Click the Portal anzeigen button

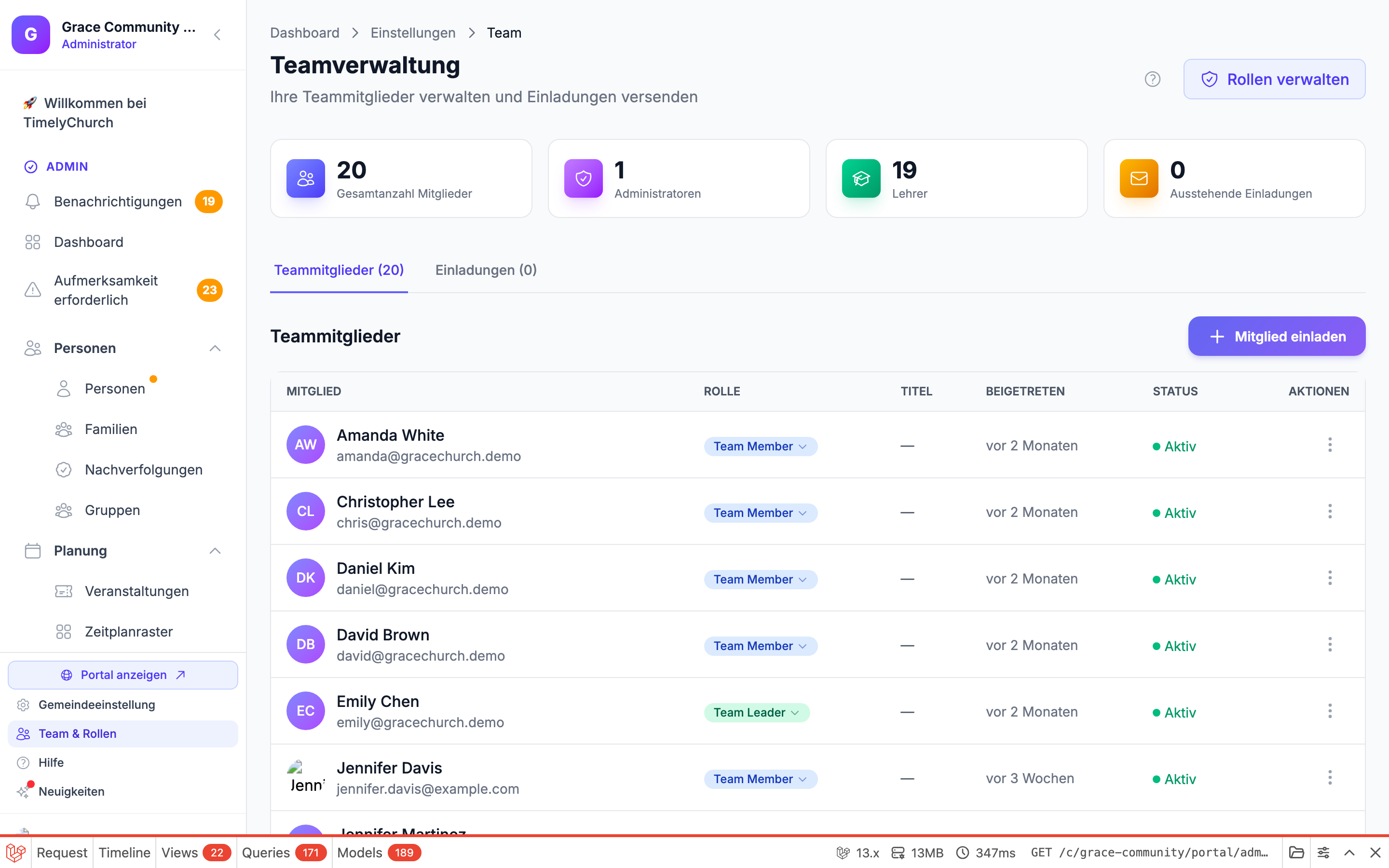pyautogui.click(x=123, y=675)
